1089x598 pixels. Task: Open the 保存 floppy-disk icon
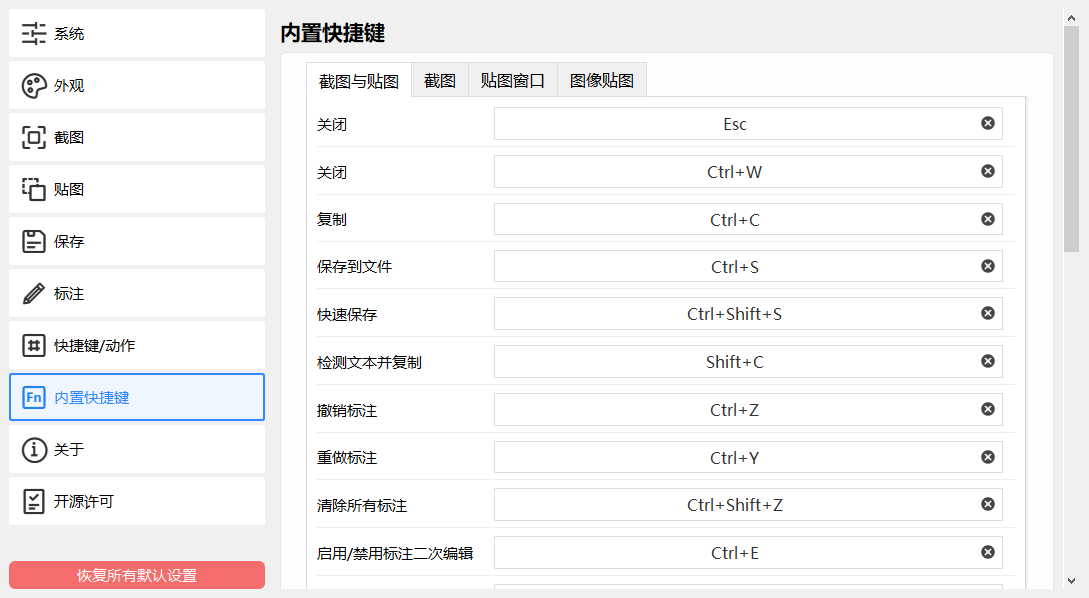coord(33,241)
